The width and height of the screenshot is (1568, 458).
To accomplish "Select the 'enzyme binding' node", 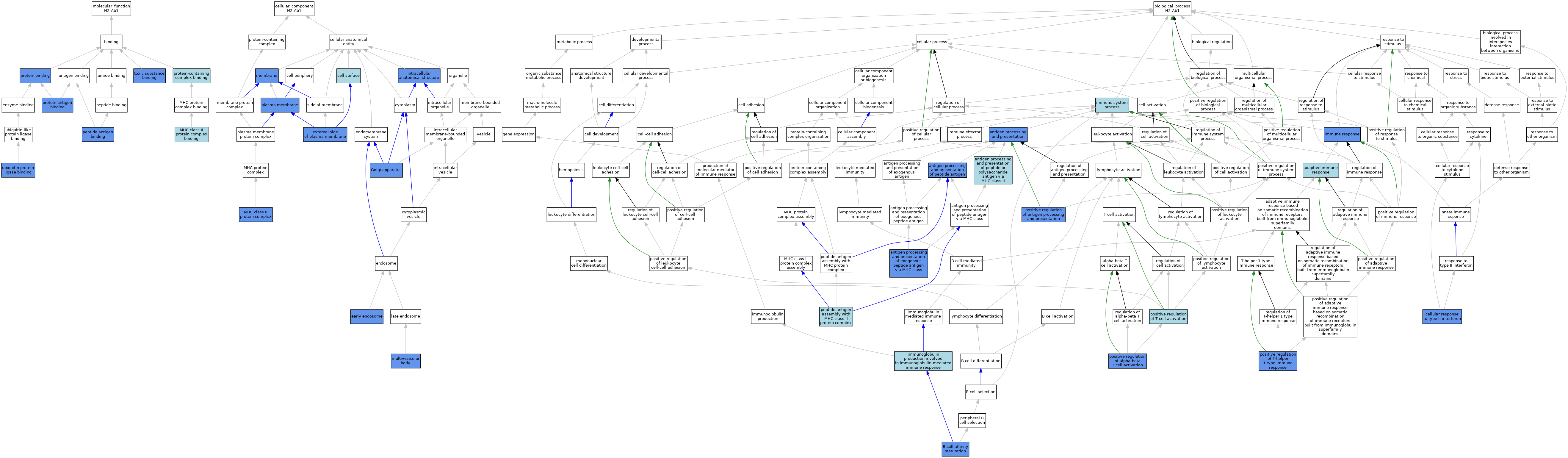I will click(18, 105).
